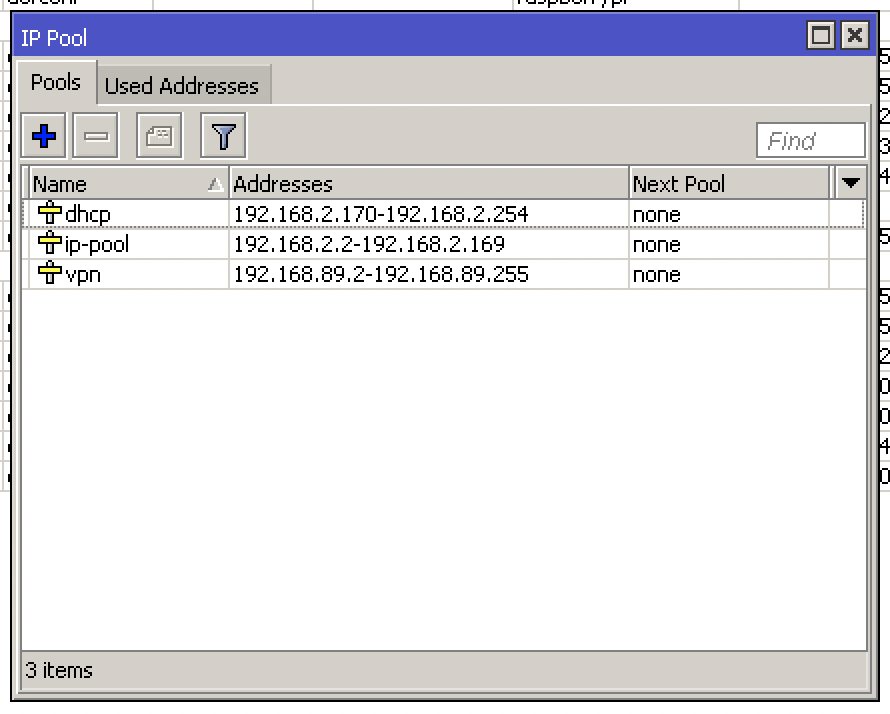The image size is (890, 714).
Task: Open the Filter funnel tool
Action: point(223,136)
